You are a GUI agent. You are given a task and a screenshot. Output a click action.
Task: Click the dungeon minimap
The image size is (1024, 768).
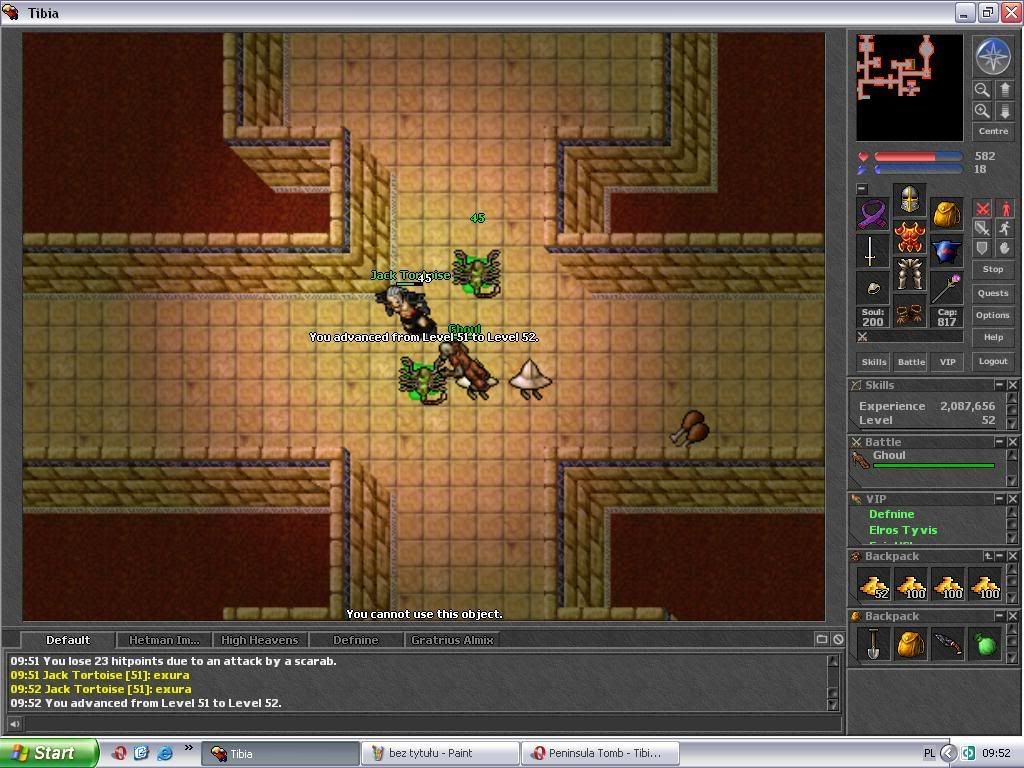tap(909, 88)
